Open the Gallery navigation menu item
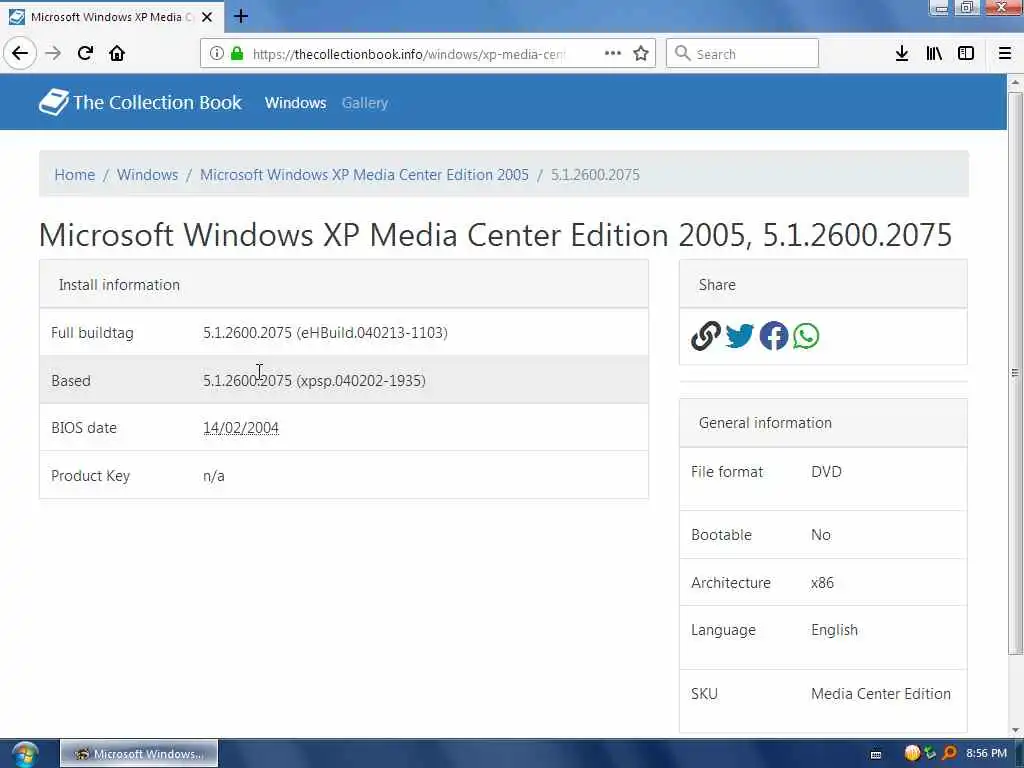The image size is (1024, 768). coord(365,103)
